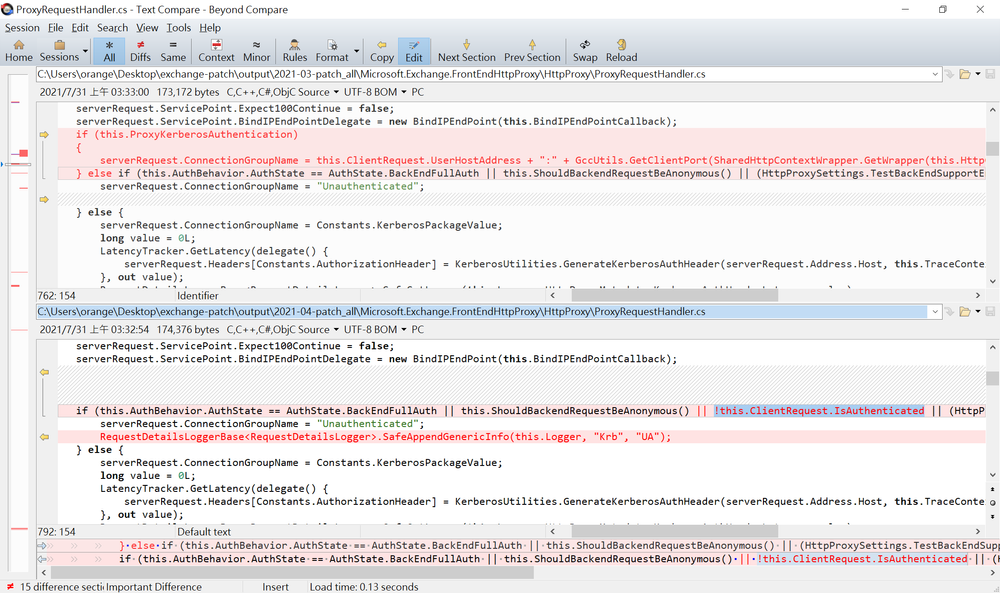The height and width of the screenshot is (593, 1000).
Task: Swap the two compared sides
Action: click(585, 50)
